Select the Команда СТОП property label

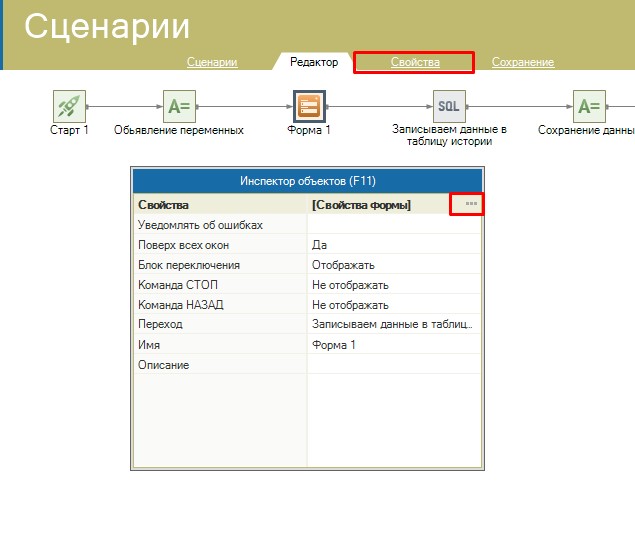point(178,285)
